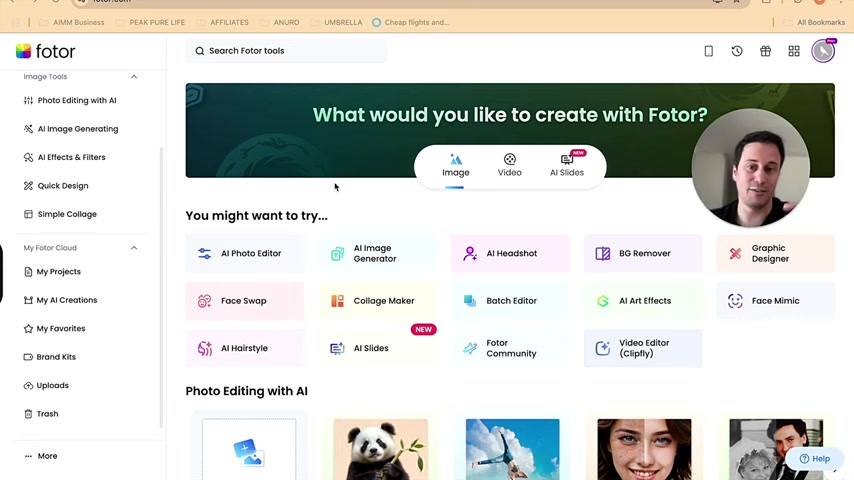Image resolution: width=854 pixels, height=480 pixels.
Task: Open the Video Editor (Clipfly) card
Action: click(643, 348)
